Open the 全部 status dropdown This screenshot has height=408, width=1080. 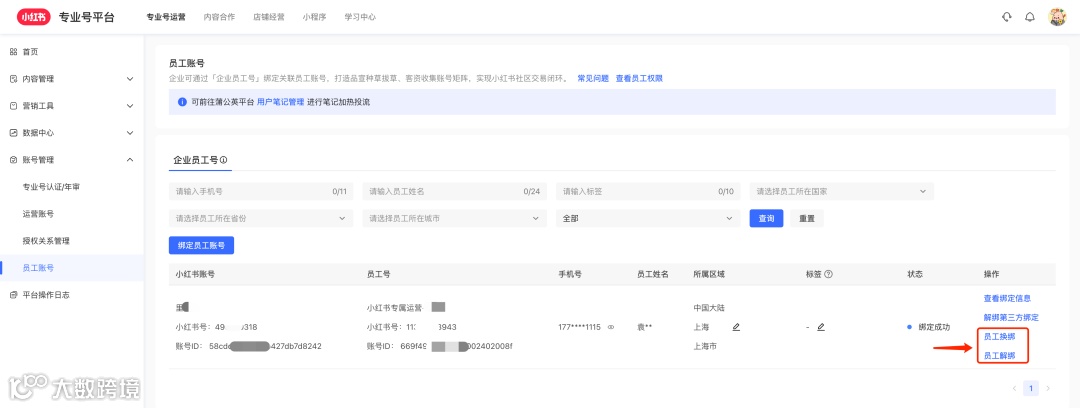[648, 218]
